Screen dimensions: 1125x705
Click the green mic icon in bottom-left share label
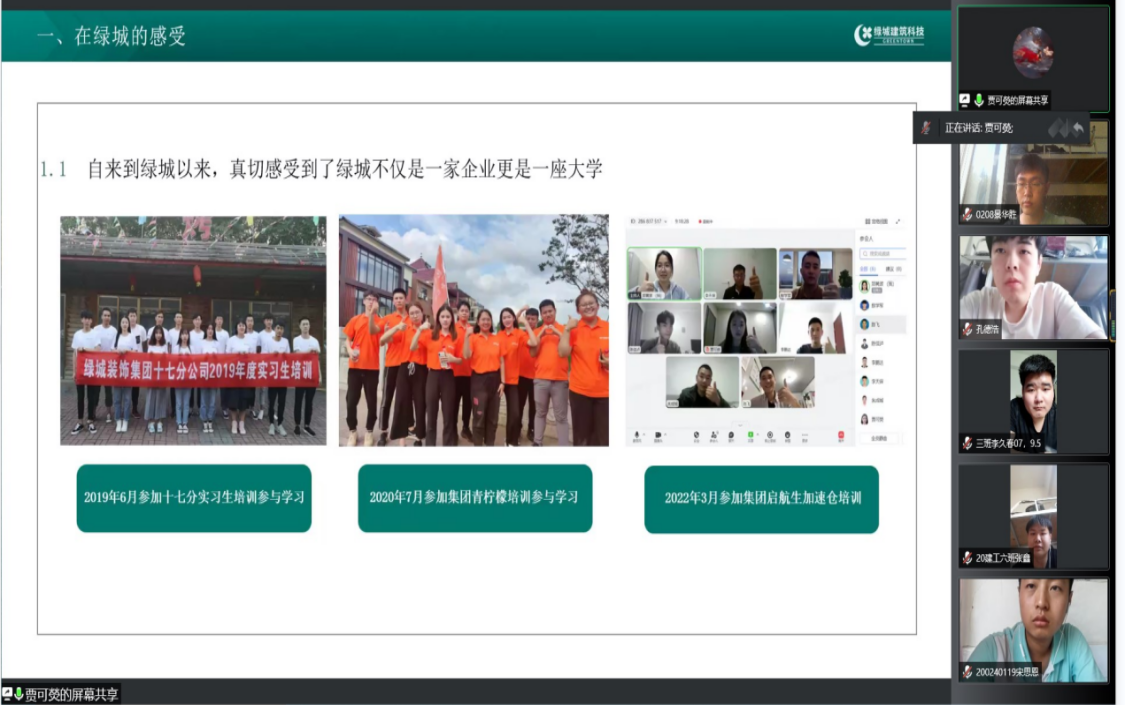pyautogui.click(x=18, y=693)
